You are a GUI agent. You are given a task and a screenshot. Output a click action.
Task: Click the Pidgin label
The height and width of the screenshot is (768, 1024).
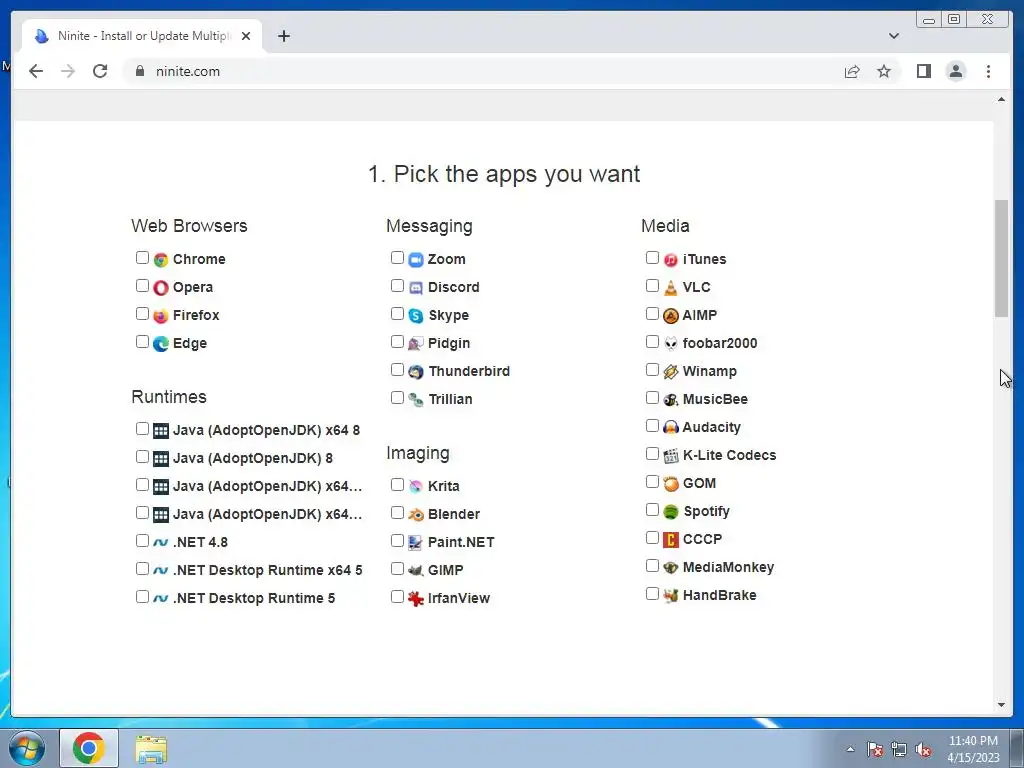pyautogui.click(x=449, y=344)
